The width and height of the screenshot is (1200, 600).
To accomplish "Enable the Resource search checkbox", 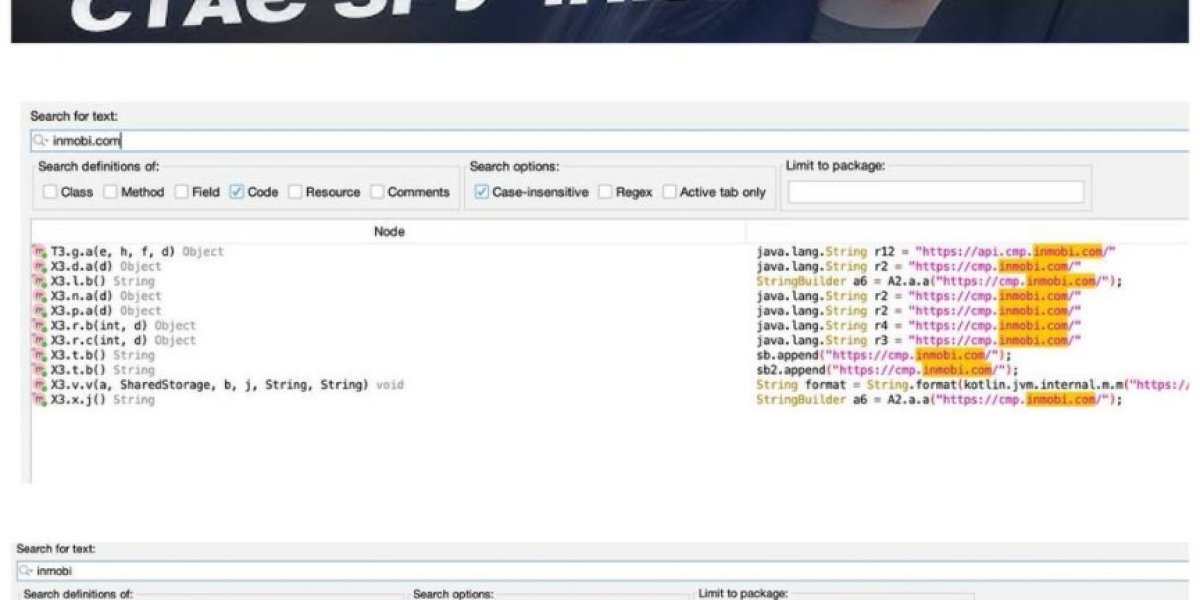I will pos(295,192).
